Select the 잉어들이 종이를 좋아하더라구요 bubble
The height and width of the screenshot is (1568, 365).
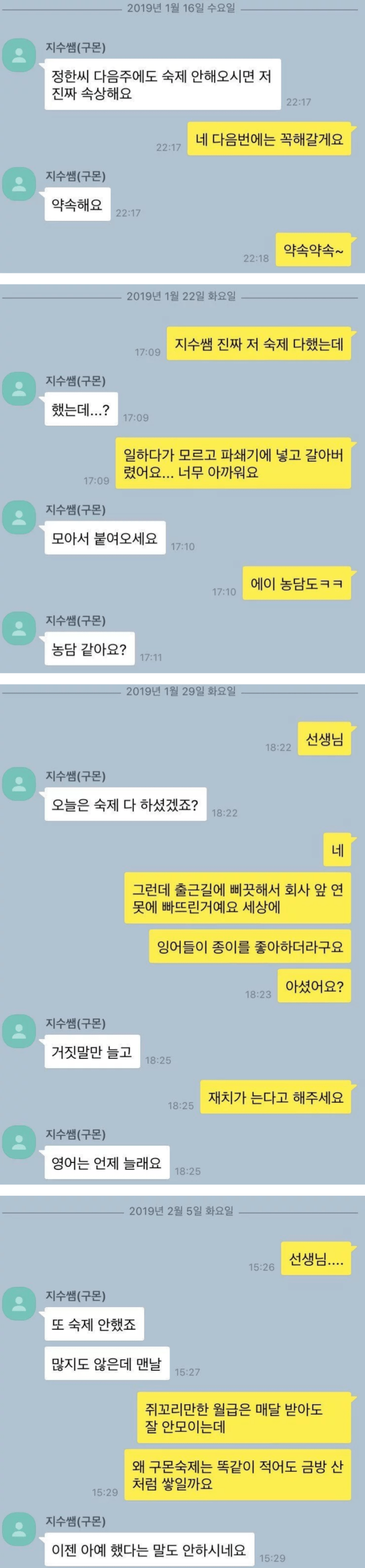coord(250,945)
